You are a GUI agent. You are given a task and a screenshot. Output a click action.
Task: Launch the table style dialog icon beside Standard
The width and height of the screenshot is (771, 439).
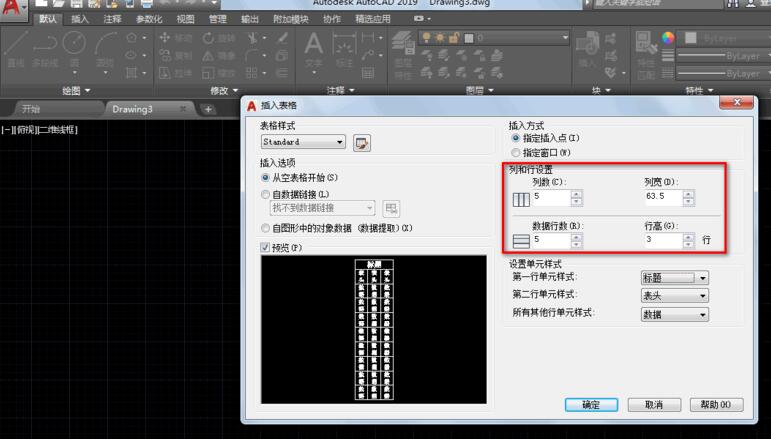point(362,143)
